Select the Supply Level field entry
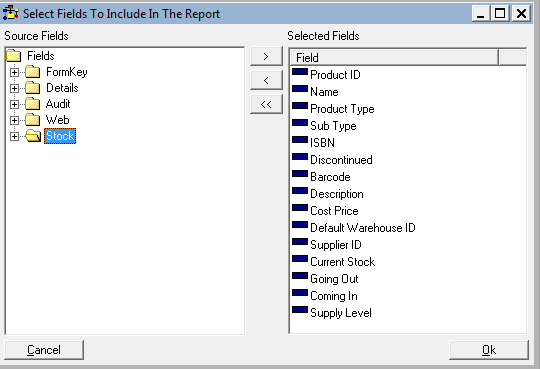The height and width of the screenshot is (369, 540). (x=341, y=313)
